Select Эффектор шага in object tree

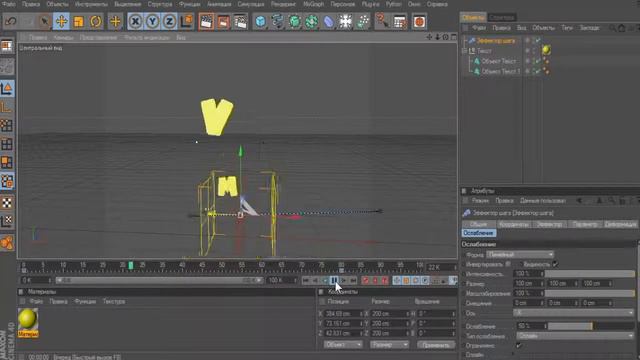496,41
